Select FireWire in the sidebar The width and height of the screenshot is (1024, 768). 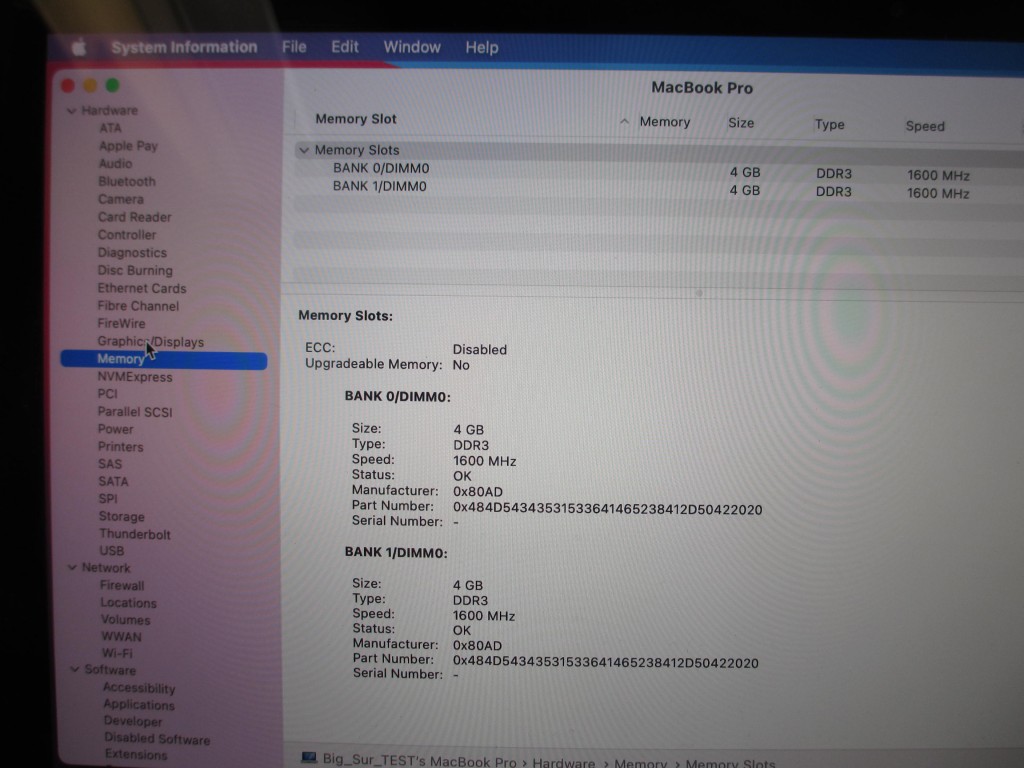pyautogui.click(x=121, y=323)
